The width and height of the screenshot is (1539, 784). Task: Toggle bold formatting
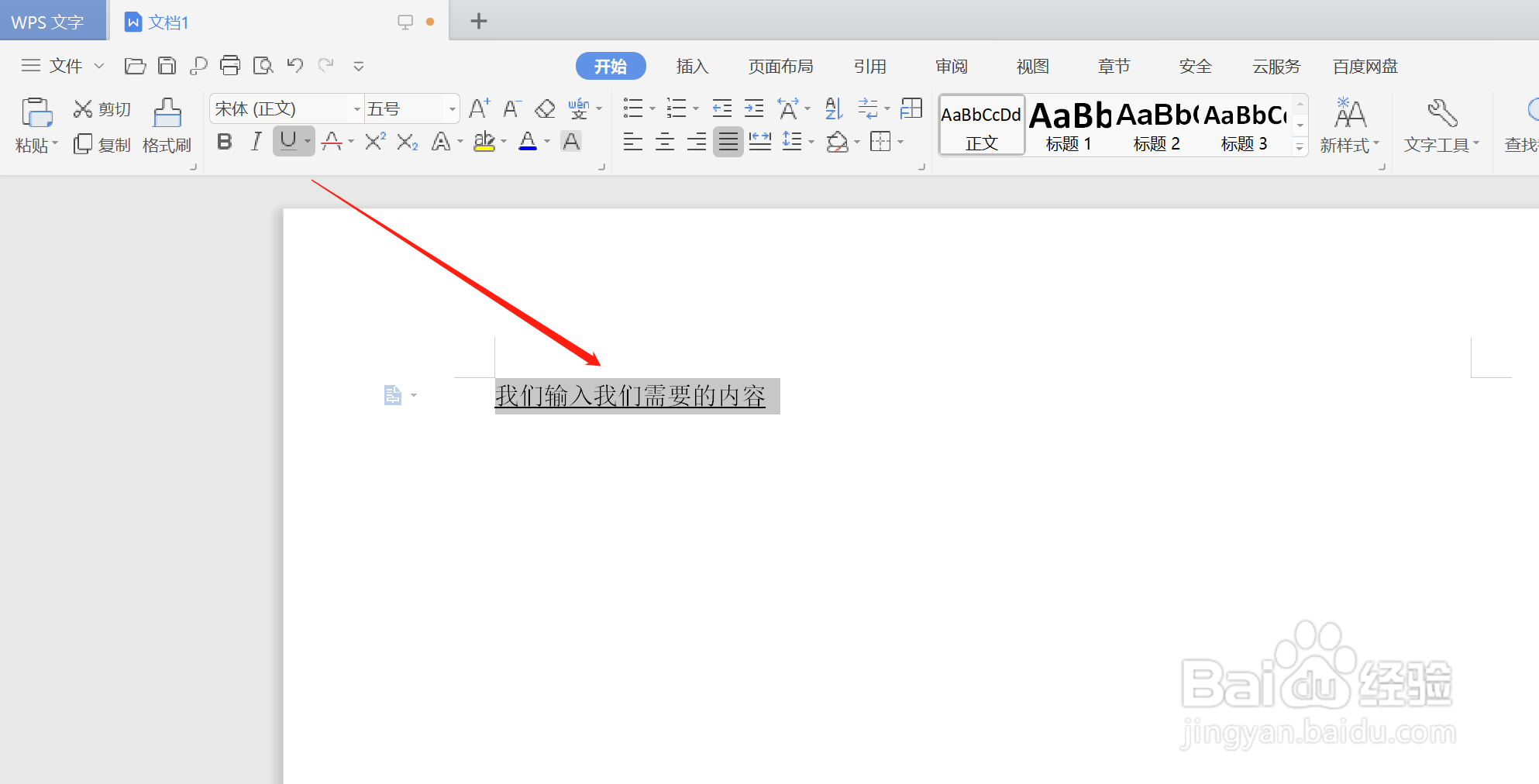click(x=225, y=142)
